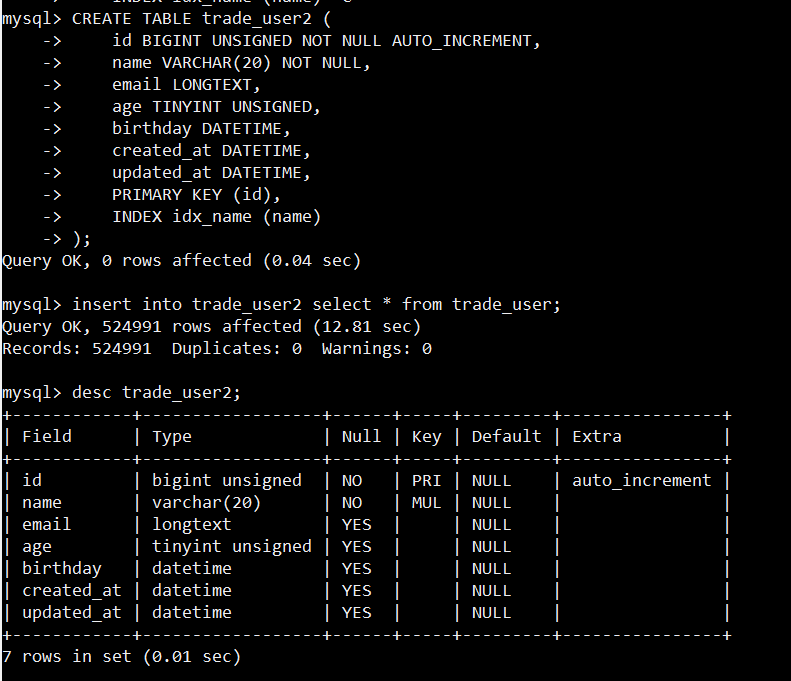Click the desc trade_user2 command
Screen dimensions: 791x681
click(x=156, y=392)
